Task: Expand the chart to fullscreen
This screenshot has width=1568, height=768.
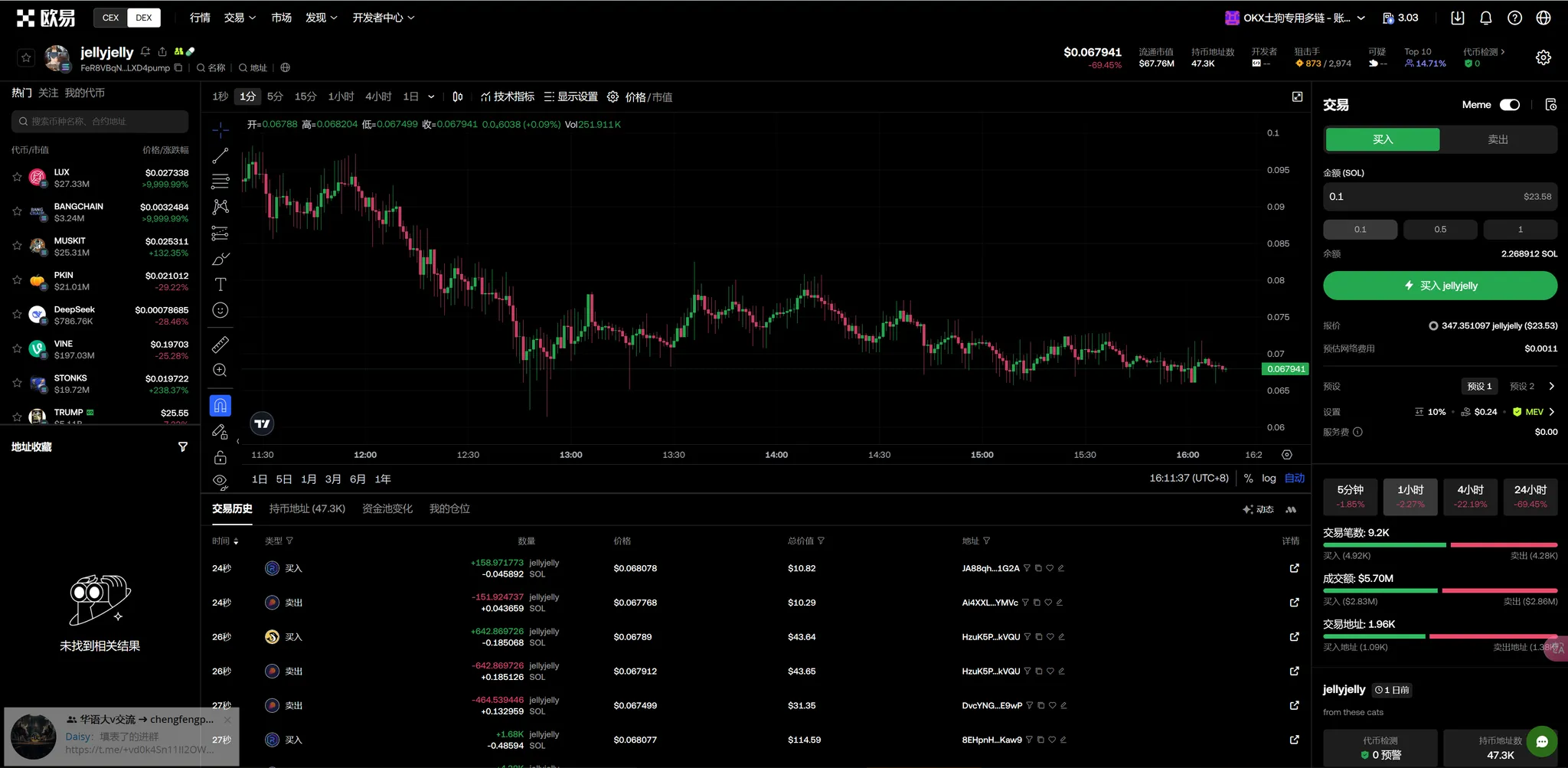Action: tap(1297, 96)
